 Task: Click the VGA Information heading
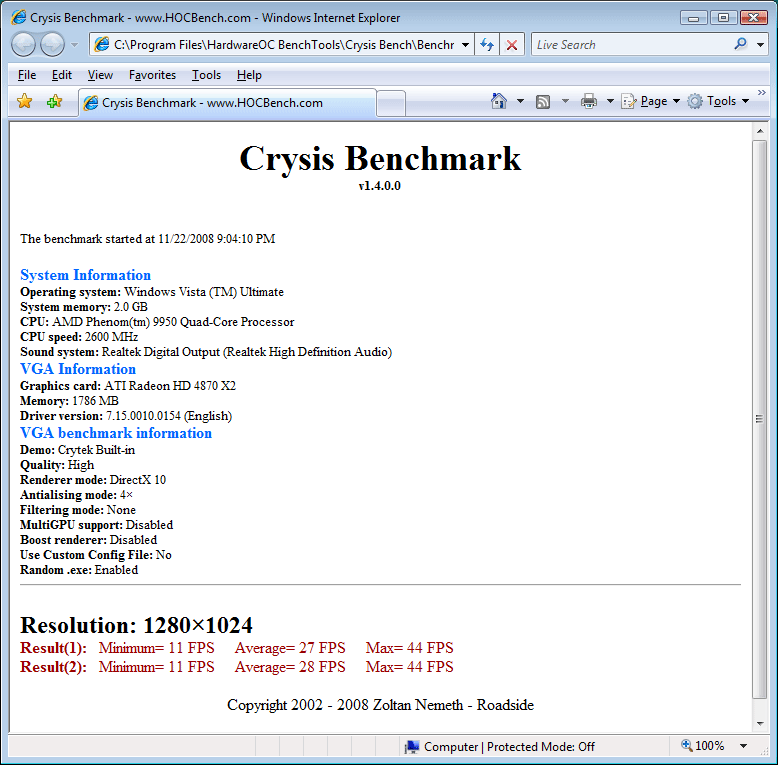click(x=78, y=369)
